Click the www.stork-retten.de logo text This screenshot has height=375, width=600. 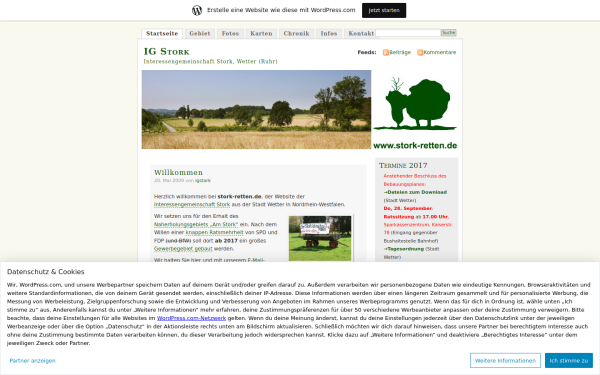tap(415, 146)
